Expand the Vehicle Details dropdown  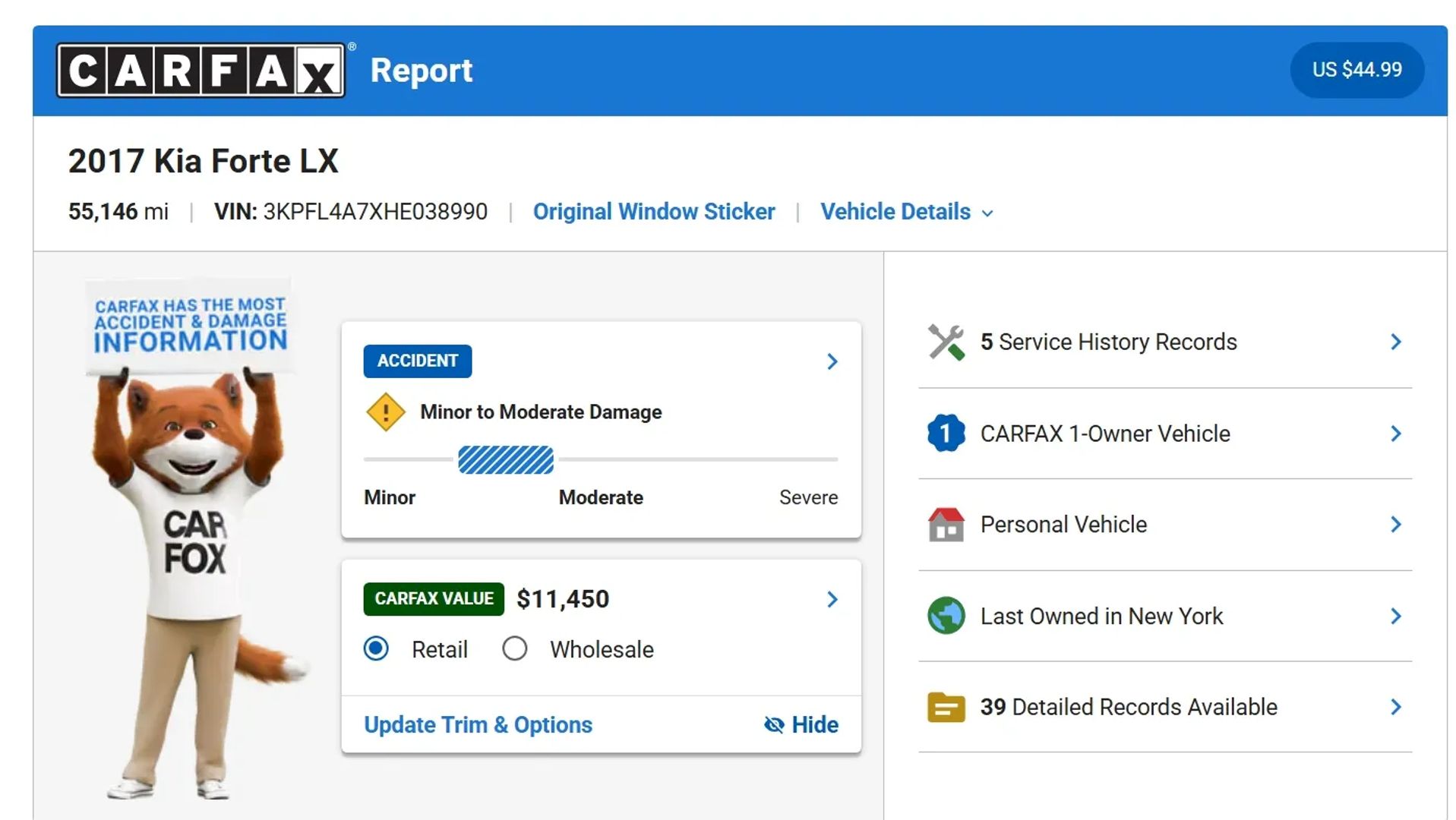[x=907, y=212]
